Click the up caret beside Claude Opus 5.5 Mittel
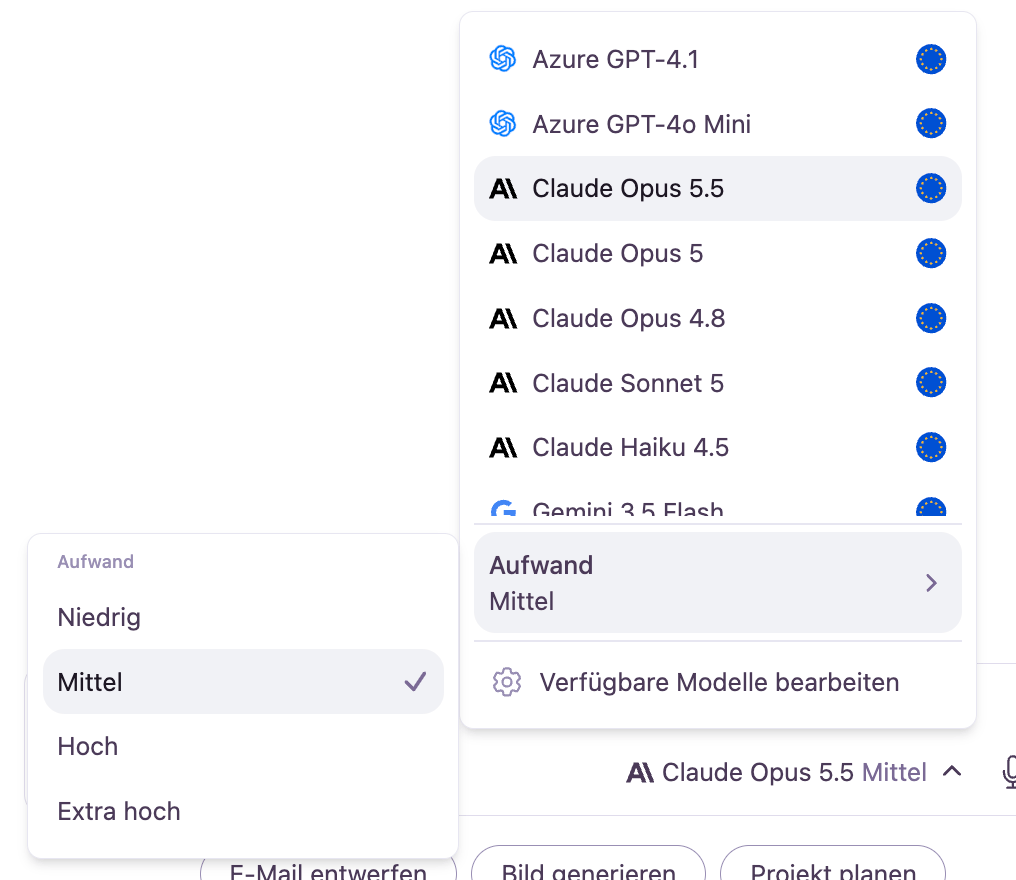The image size is (1016, 880). point(952,771)
